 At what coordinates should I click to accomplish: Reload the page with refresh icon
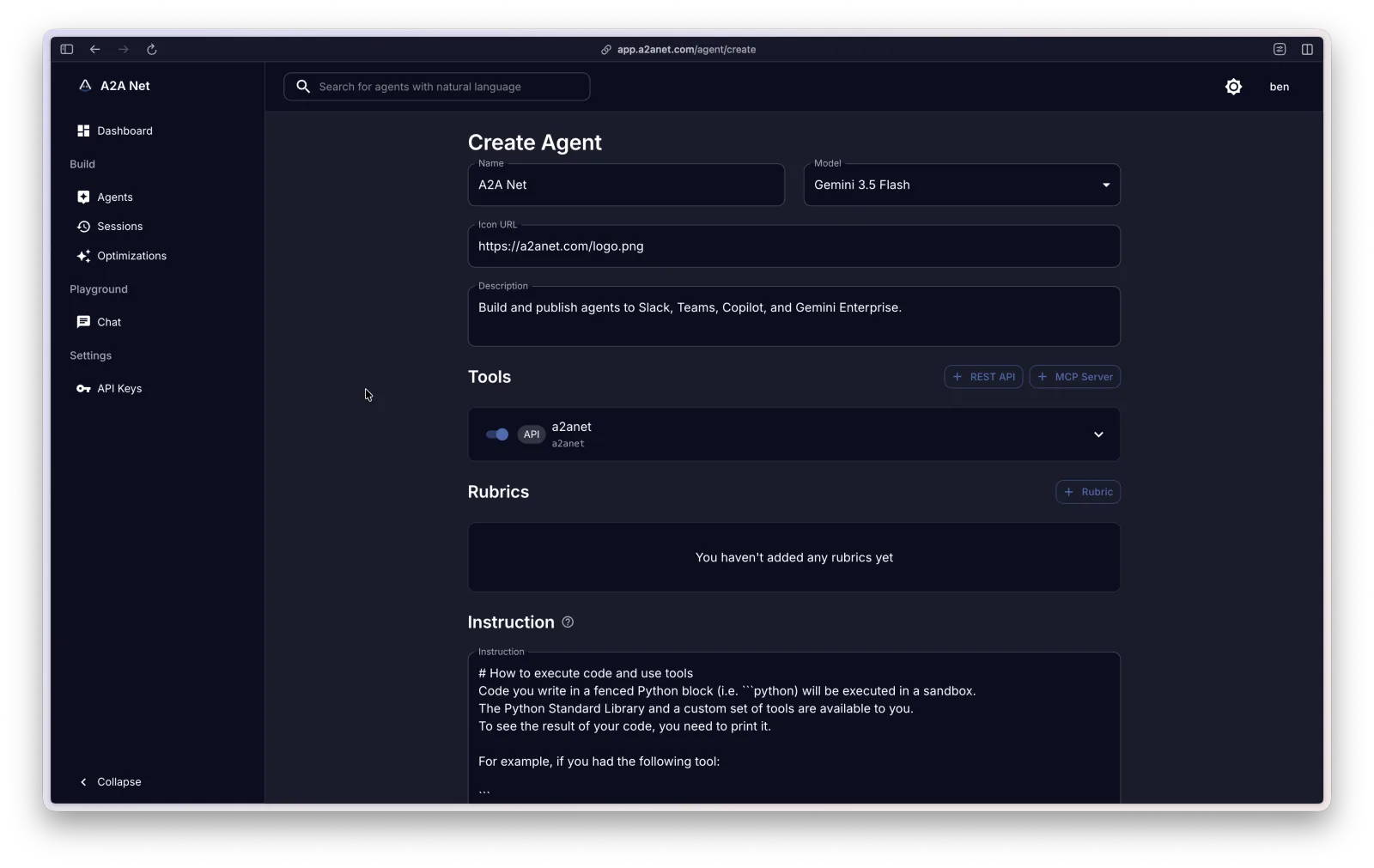tap(152, 49)
